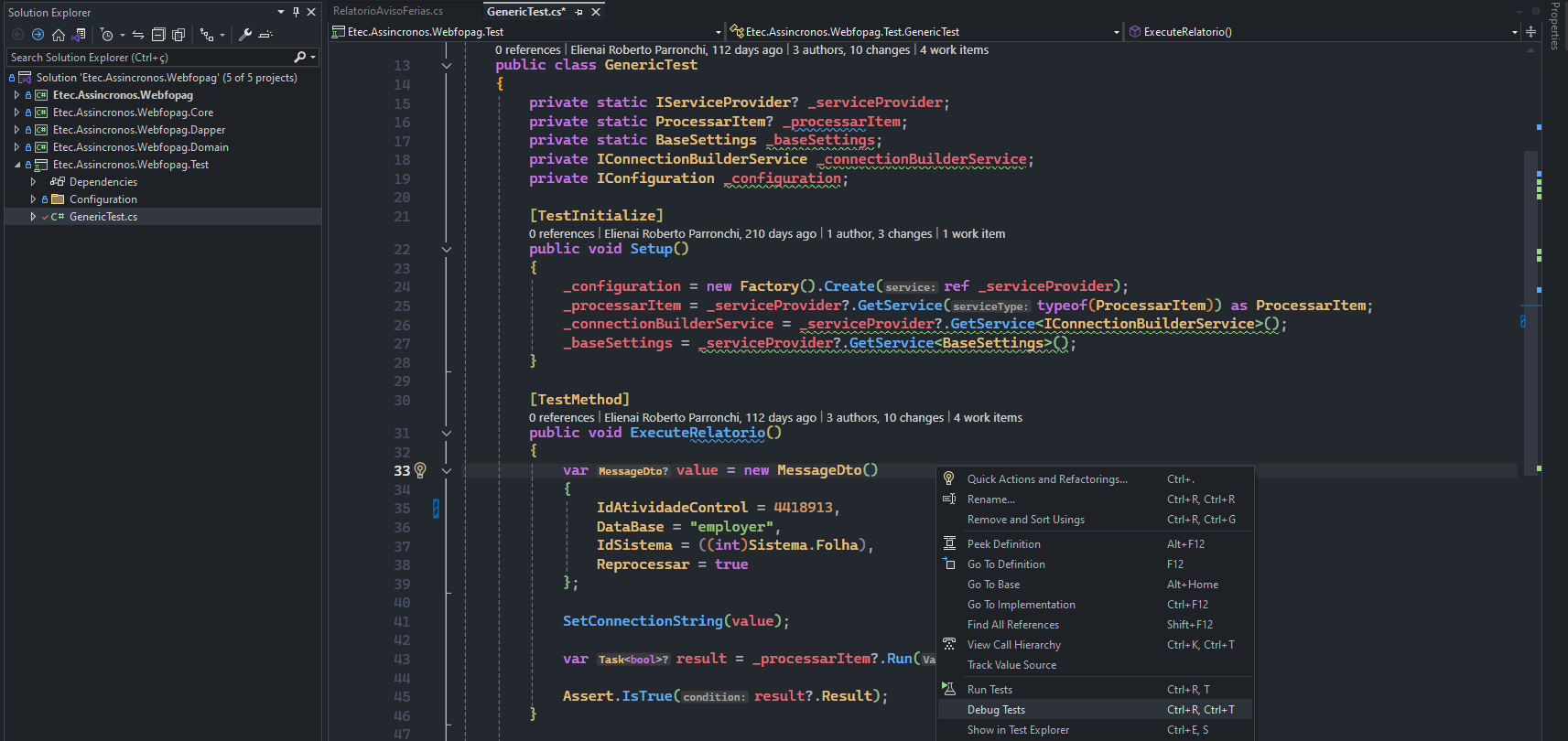
Task: Click the '0 references' link above Setup()
Action: pos(562,234)
